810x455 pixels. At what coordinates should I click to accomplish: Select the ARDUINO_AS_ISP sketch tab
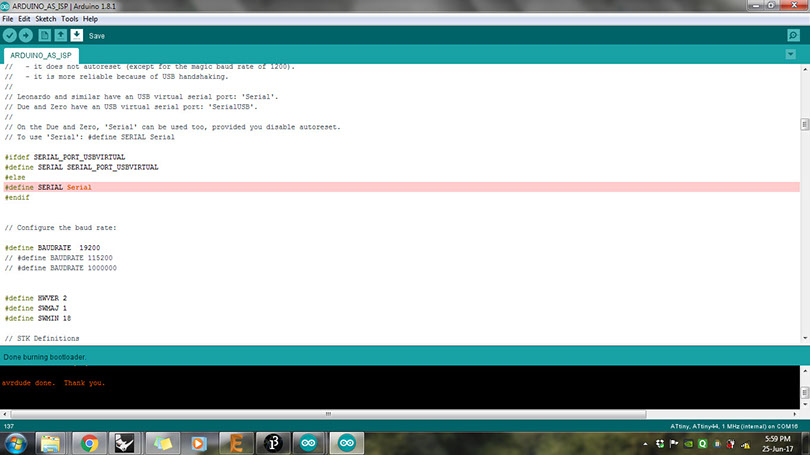click(x=41, y=55)
